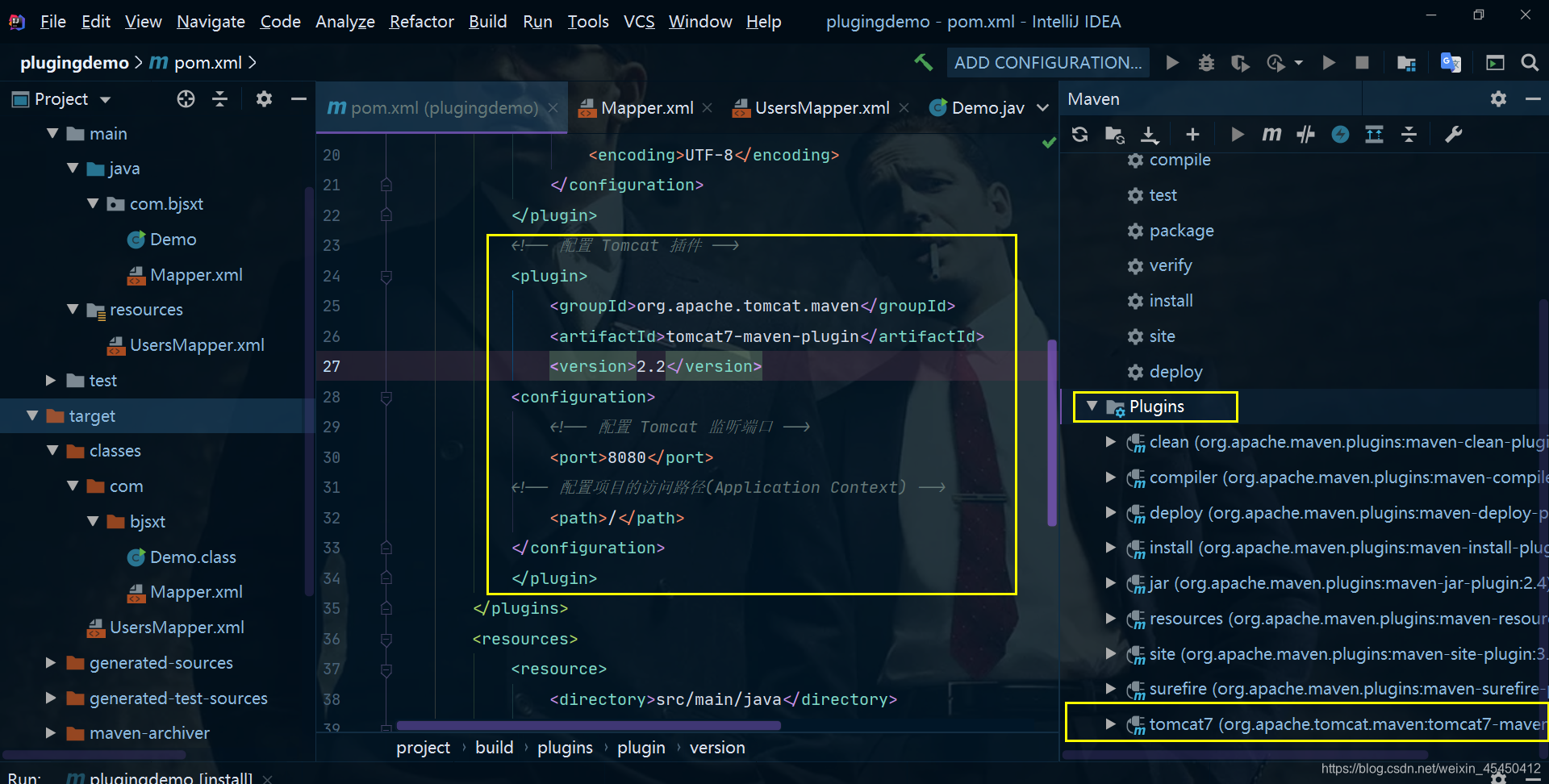This screenshot has height=784, width=1549.
Task: Open Demo class in Project tree
Action: click(173, 240)
